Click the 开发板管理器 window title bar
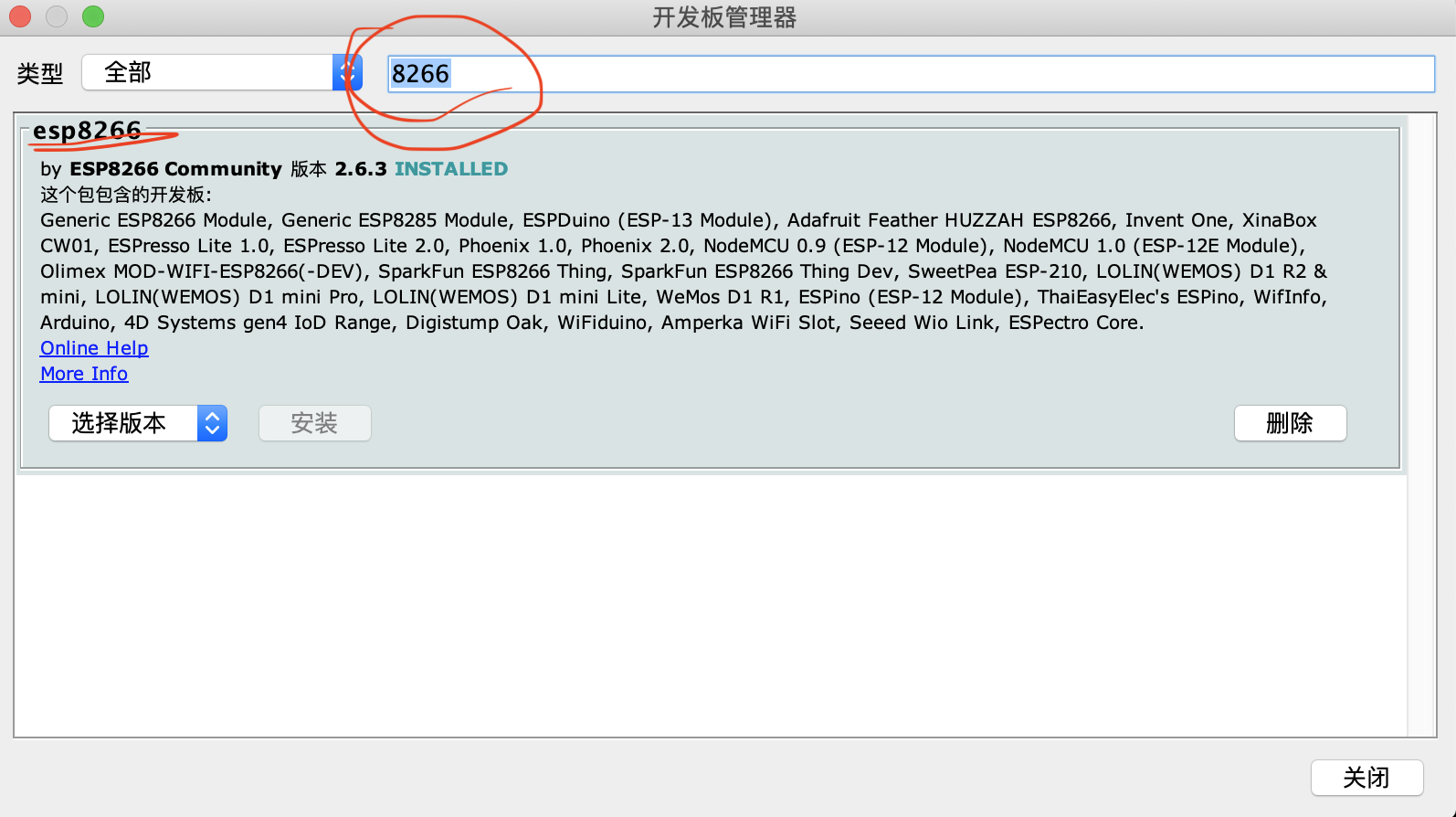The height and width of the screenshot is (817, 1456). click(724, 17)
